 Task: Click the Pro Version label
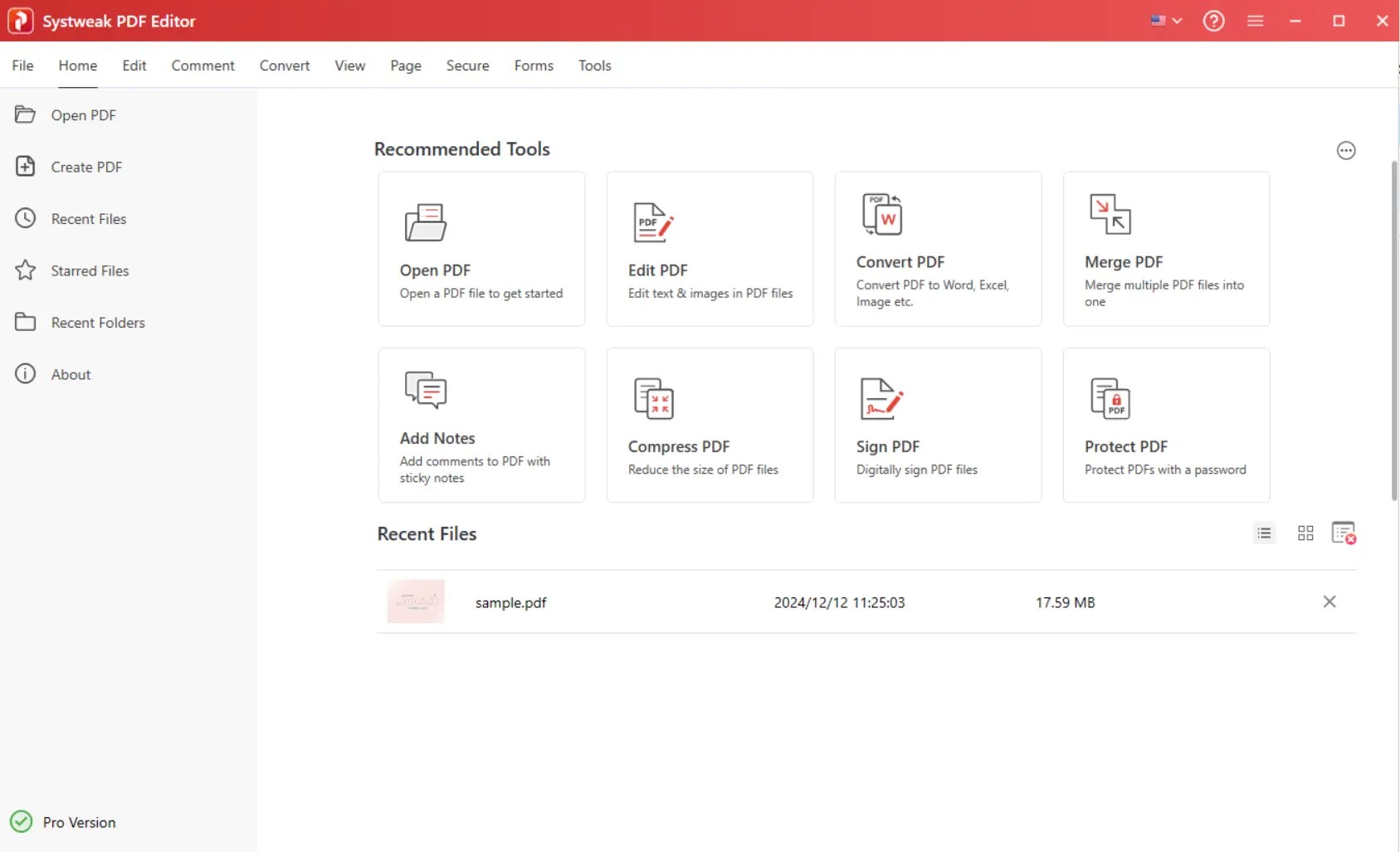click(x=80, y=822)
